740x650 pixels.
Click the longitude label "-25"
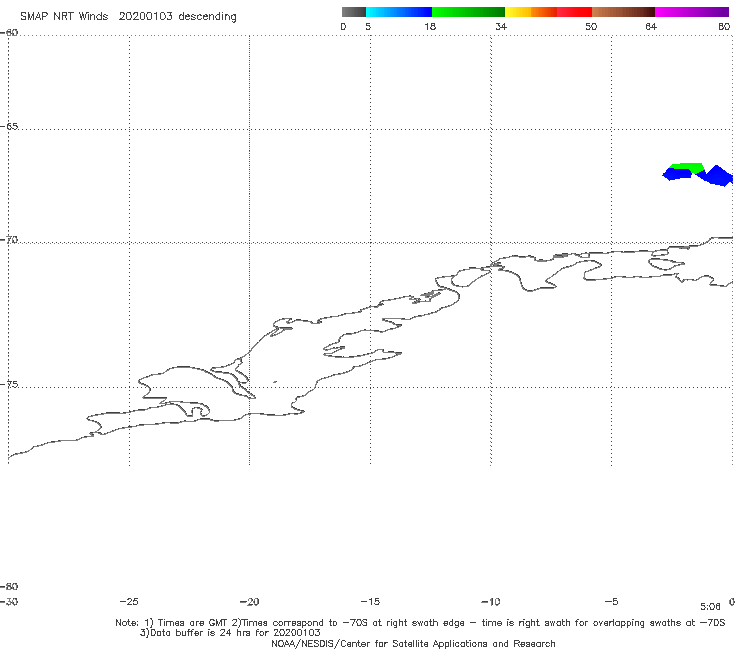click(x=129, y=602)
